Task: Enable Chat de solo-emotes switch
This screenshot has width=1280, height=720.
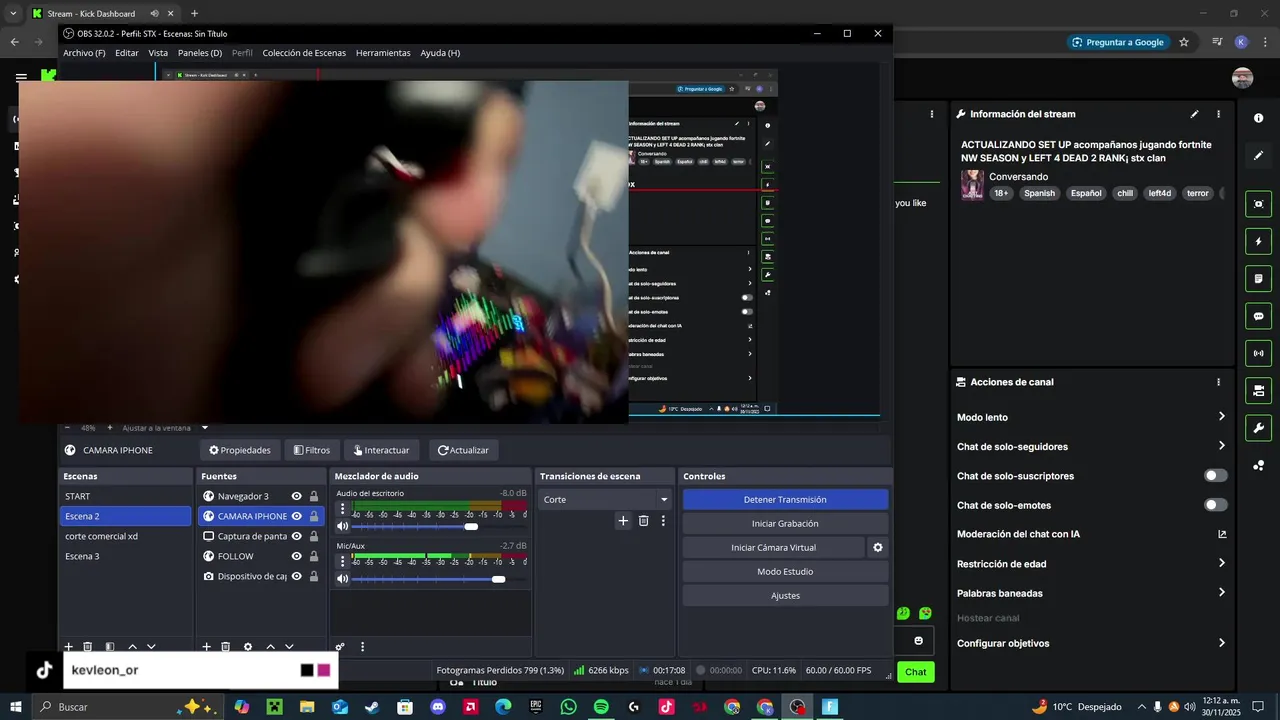Action: coord(1216,505)
